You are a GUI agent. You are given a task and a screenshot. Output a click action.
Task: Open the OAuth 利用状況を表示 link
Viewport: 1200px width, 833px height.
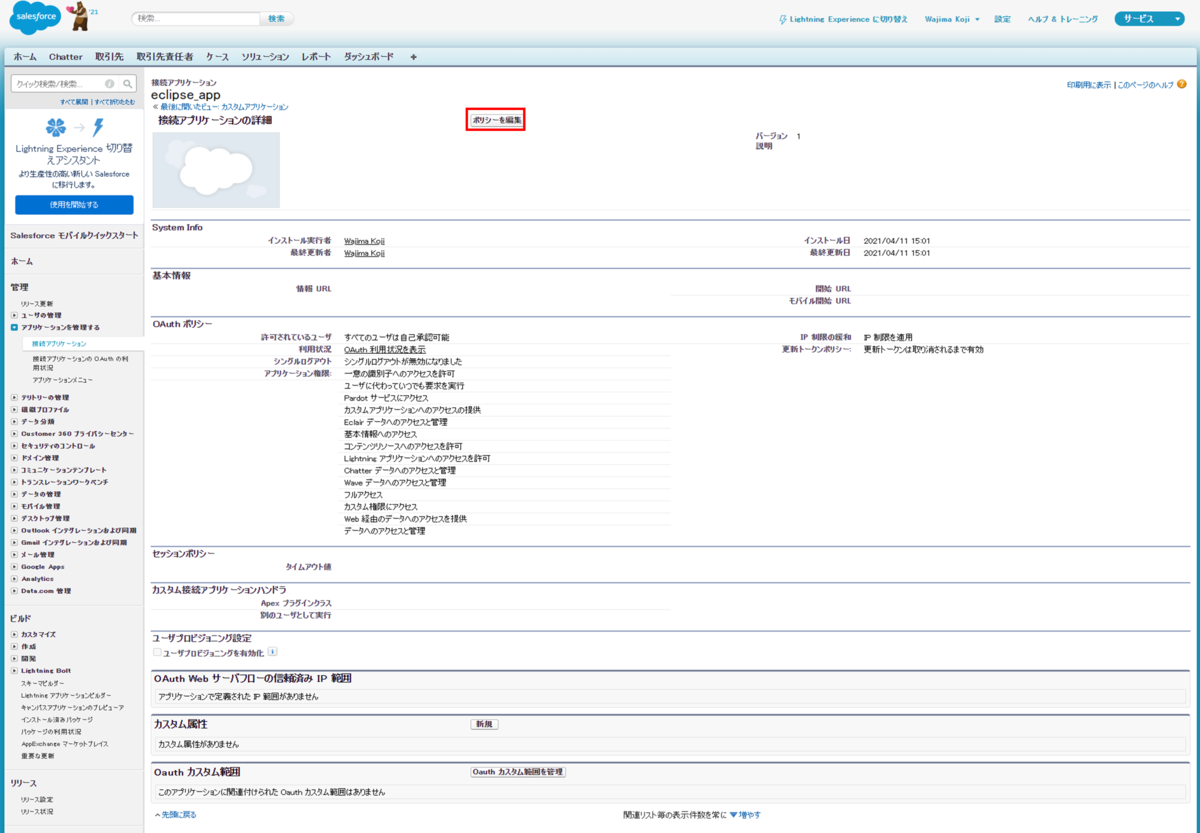point(385,350)
